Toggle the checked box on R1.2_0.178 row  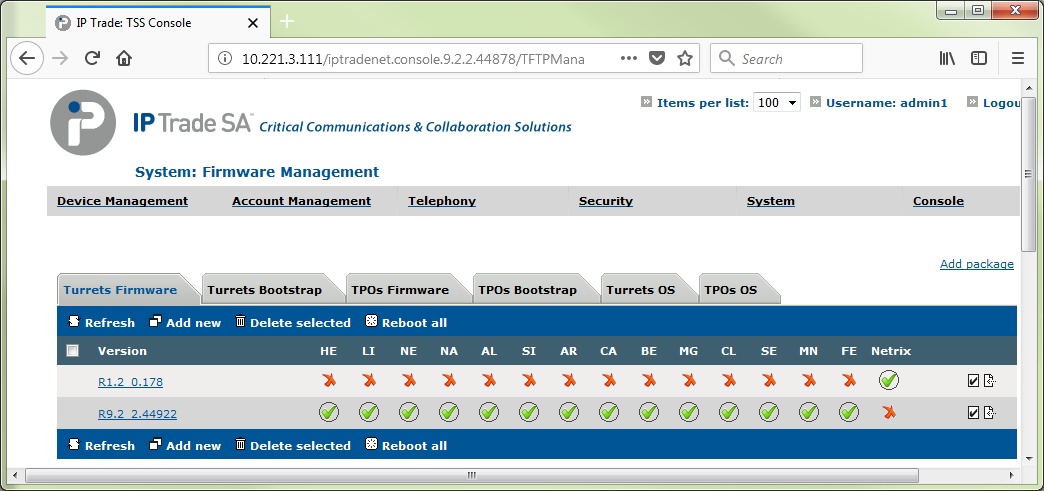(973, 380)
